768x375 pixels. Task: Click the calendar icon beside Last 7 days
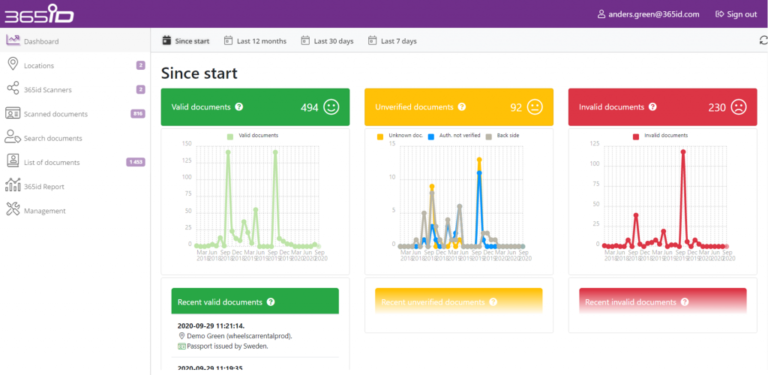(x=372, y=41)
